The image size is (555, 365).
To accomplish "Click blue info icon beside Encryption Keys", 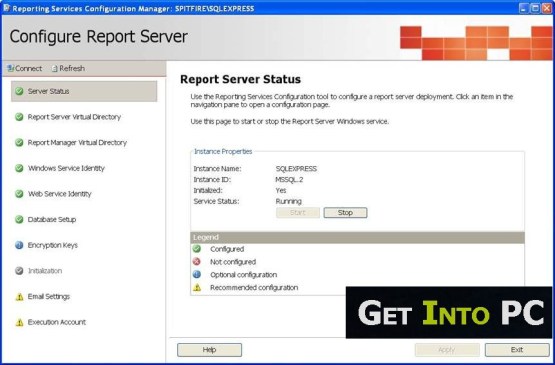I will tap(19, 245).
